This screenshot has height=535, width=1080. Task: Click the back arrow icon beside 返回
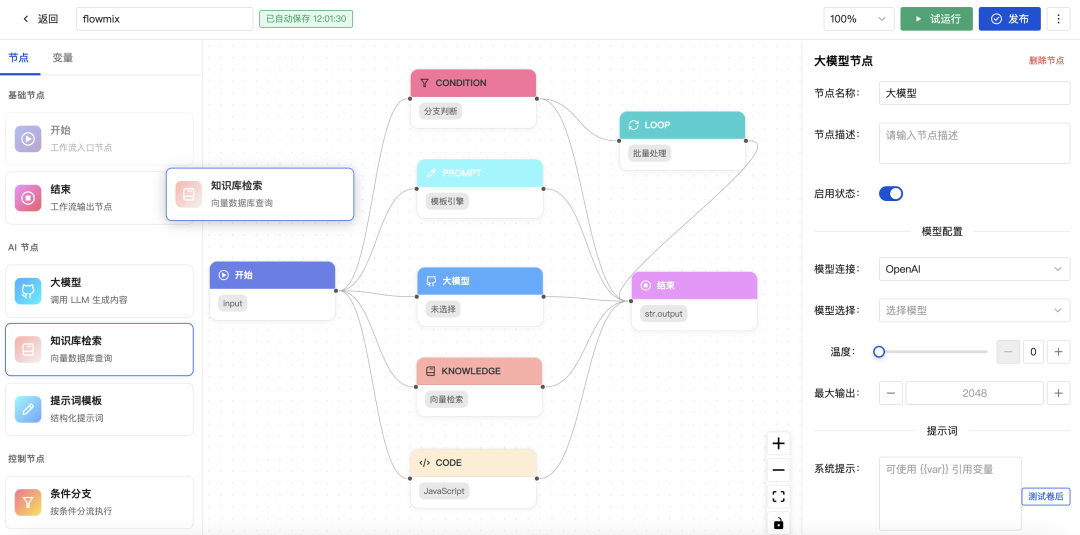tap(26, 19)
